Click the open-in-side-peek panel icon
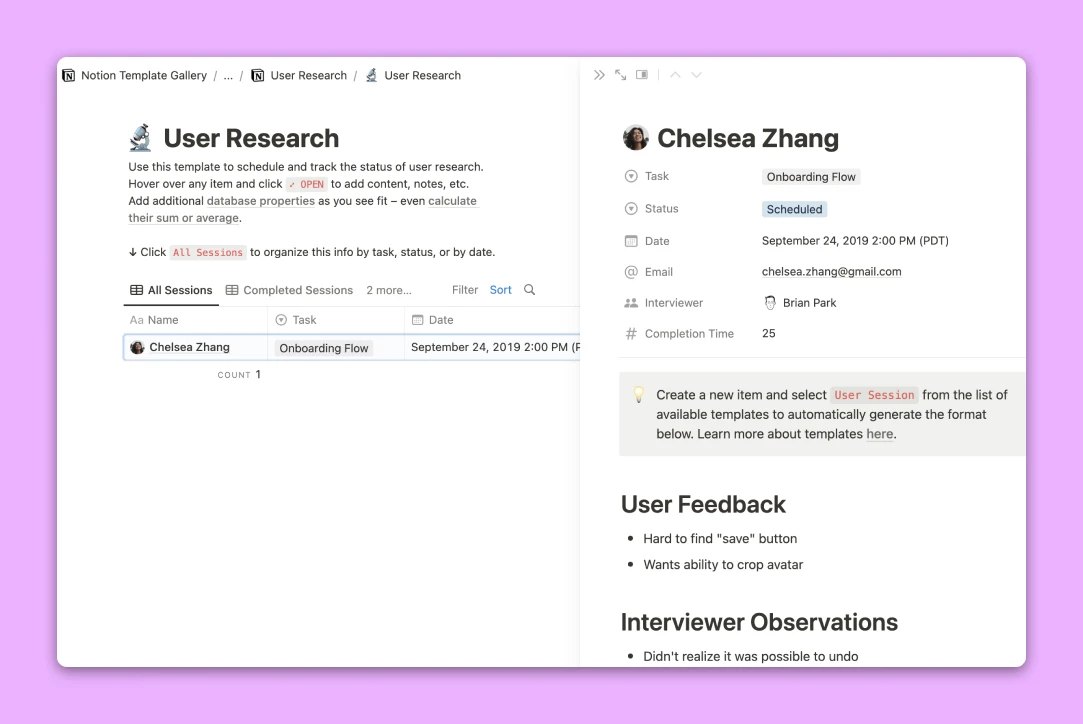Image resolution: width=1083 pixels, height=724 pixels. click(x=640, y=74)
